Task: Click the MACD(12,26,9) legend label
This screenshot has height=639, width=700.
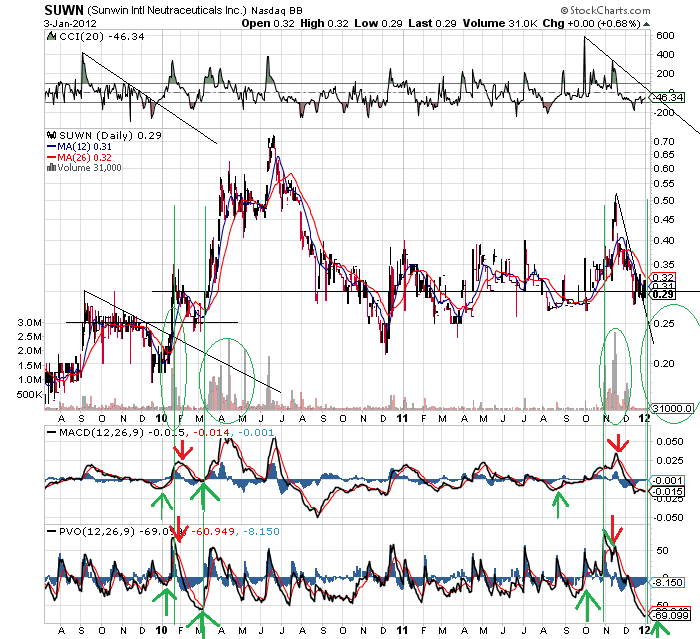Action: pyautogui.click(x=102, y=432)
